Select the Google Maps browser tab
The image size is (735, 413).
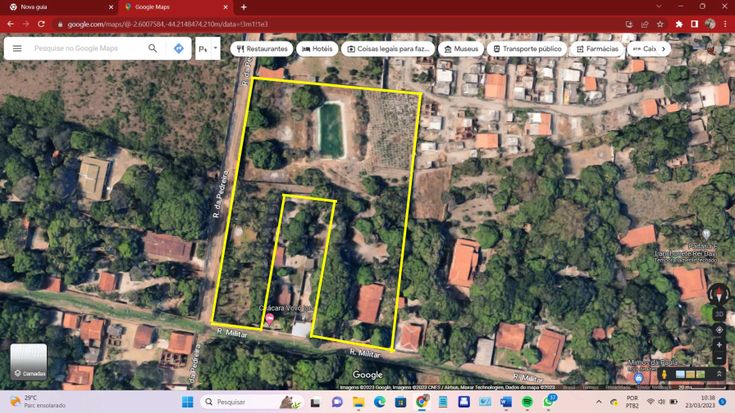[174, 7]
